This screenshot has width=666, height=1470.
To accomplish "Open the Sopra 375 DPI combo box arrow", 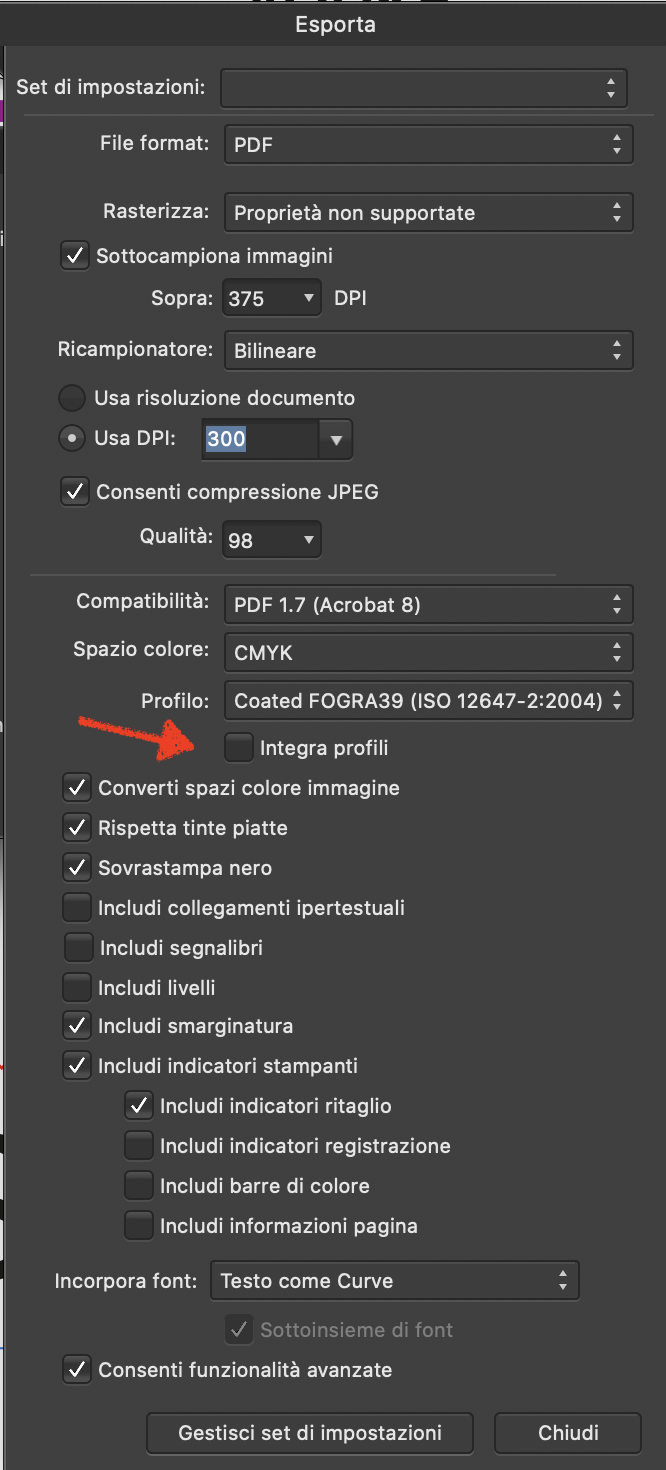I will tap(308, 298).
